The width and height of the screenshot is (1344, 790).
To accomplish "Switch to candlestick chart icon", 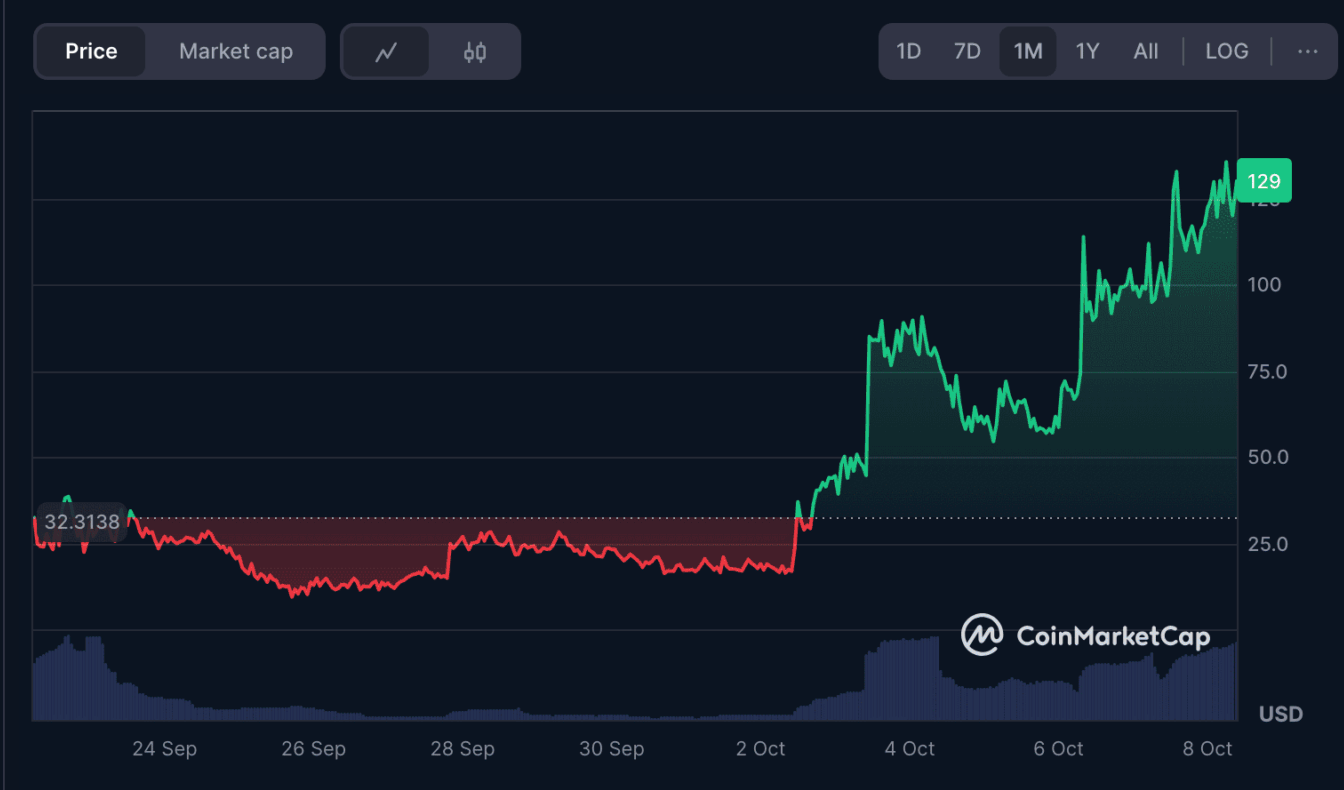I will 474,52.
